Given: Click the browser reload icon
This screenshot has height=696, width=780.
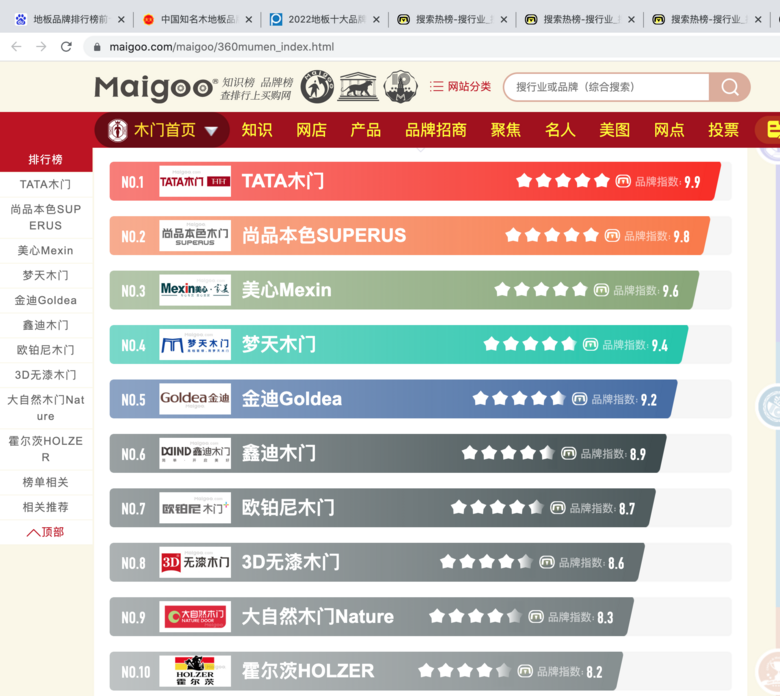Looking at the screenshot, I should coord(66,47).
